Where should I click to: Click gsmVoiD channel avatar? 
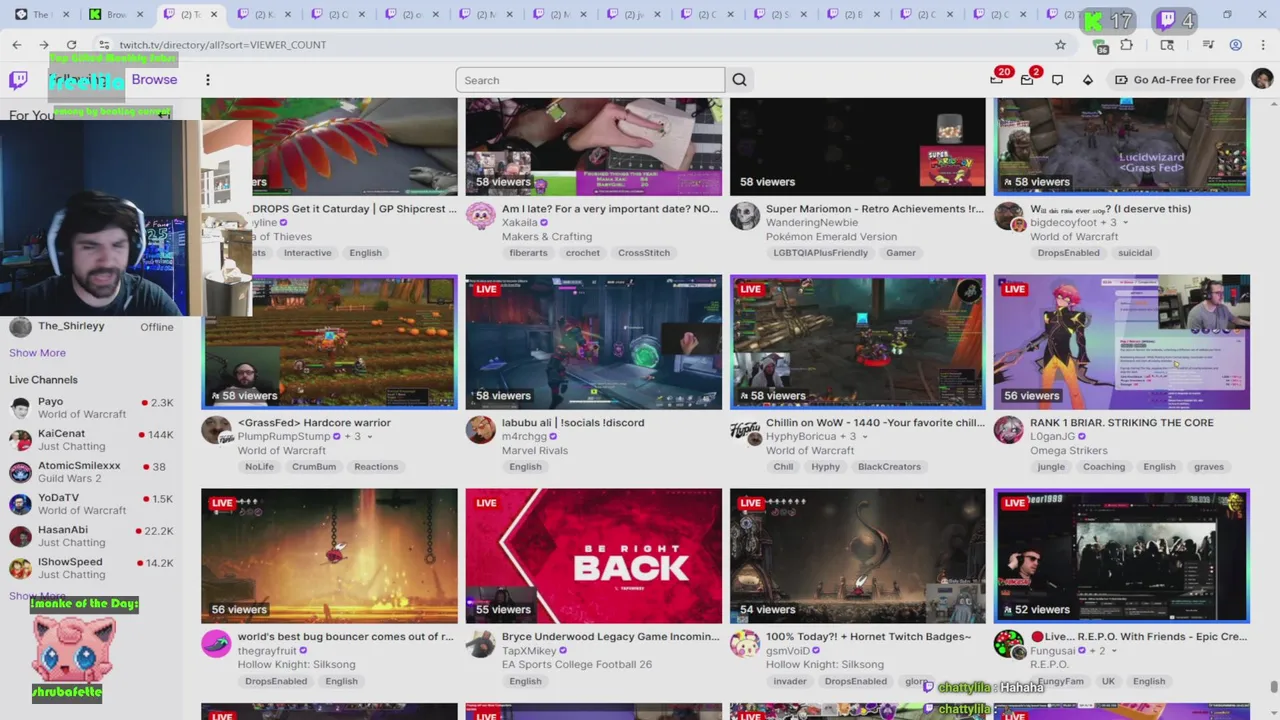click(744, 644)
